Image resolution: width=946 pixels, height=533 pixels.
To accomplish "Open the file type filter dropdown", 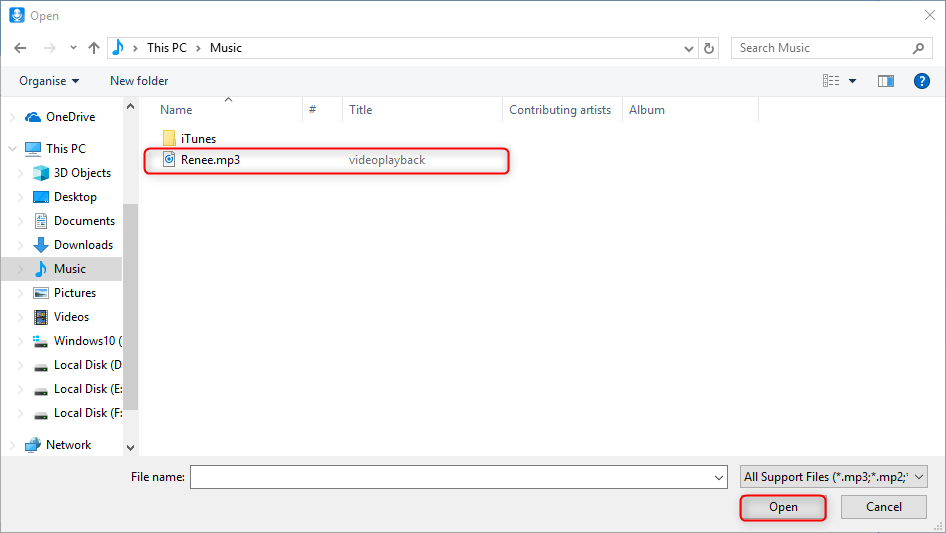I will click(x=834, y=478).
